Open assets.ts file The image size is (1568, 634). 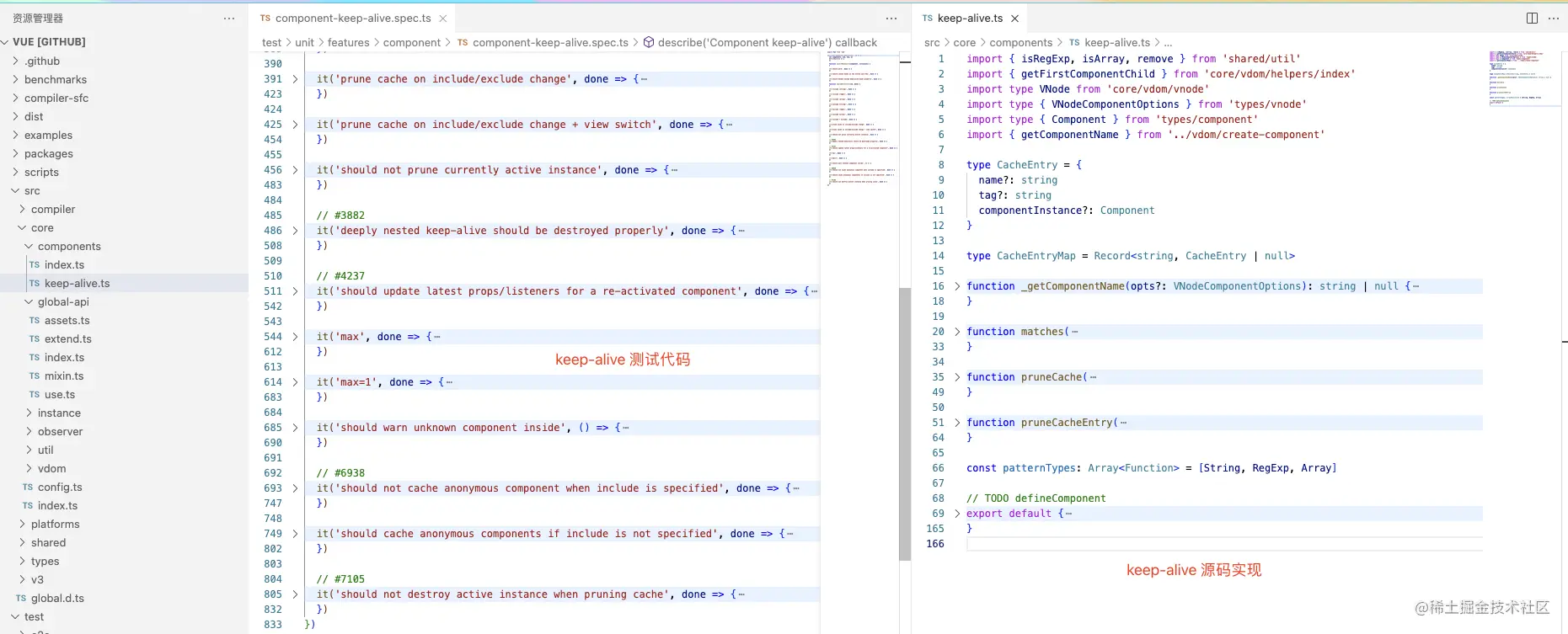(67, 320)
